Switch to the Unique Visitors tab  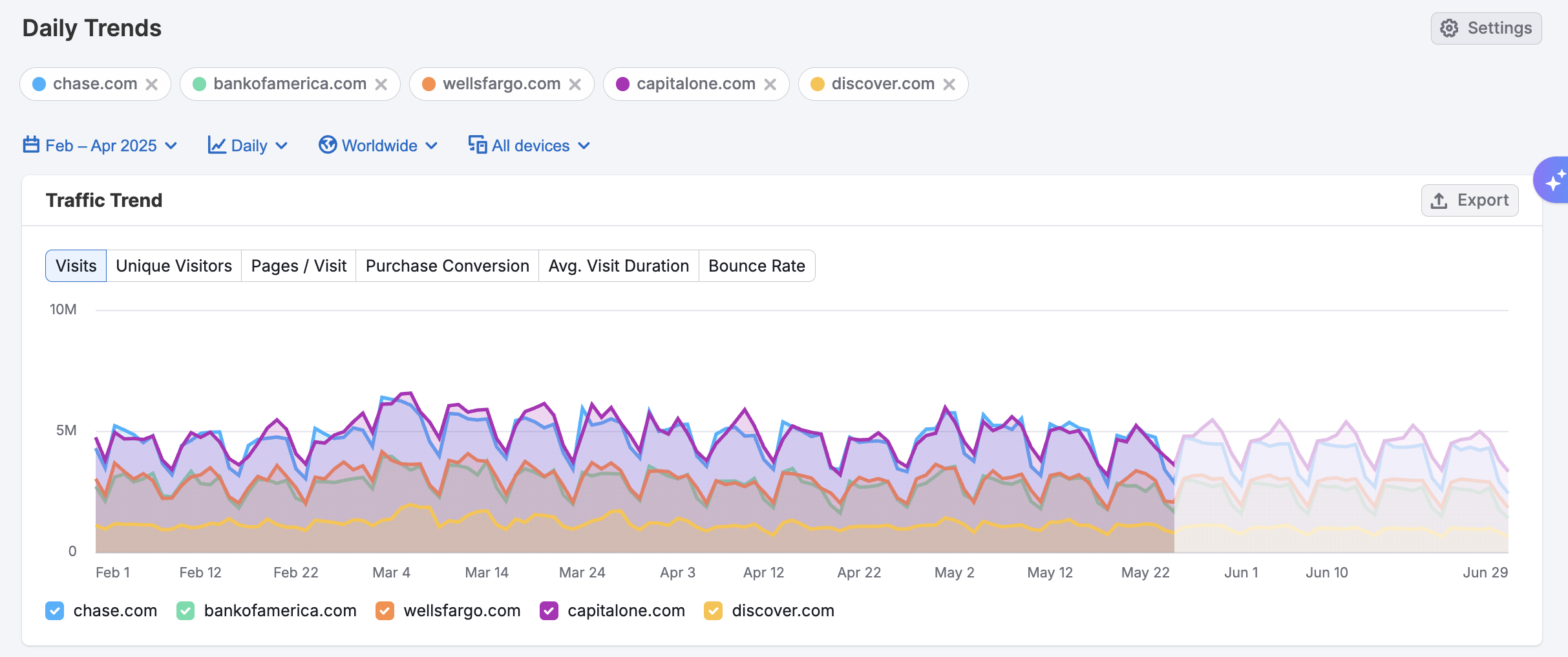coord(174,266)
